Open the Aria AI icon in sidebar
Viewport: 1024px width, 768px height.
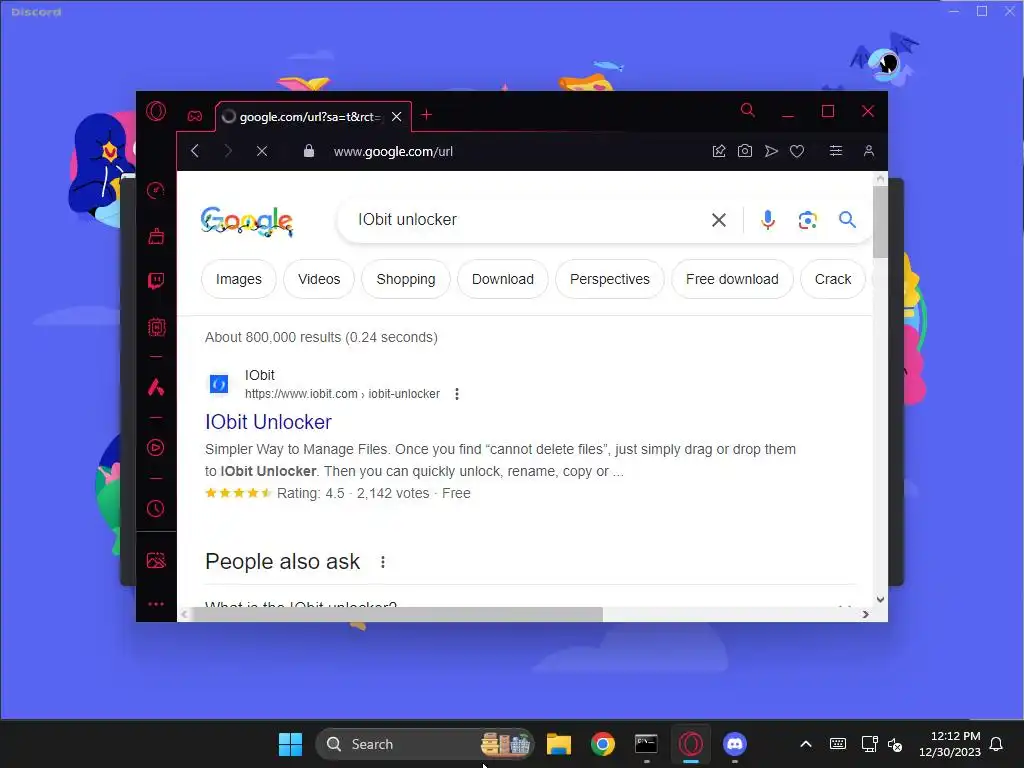pyautogui.click(x=156, y=387)
